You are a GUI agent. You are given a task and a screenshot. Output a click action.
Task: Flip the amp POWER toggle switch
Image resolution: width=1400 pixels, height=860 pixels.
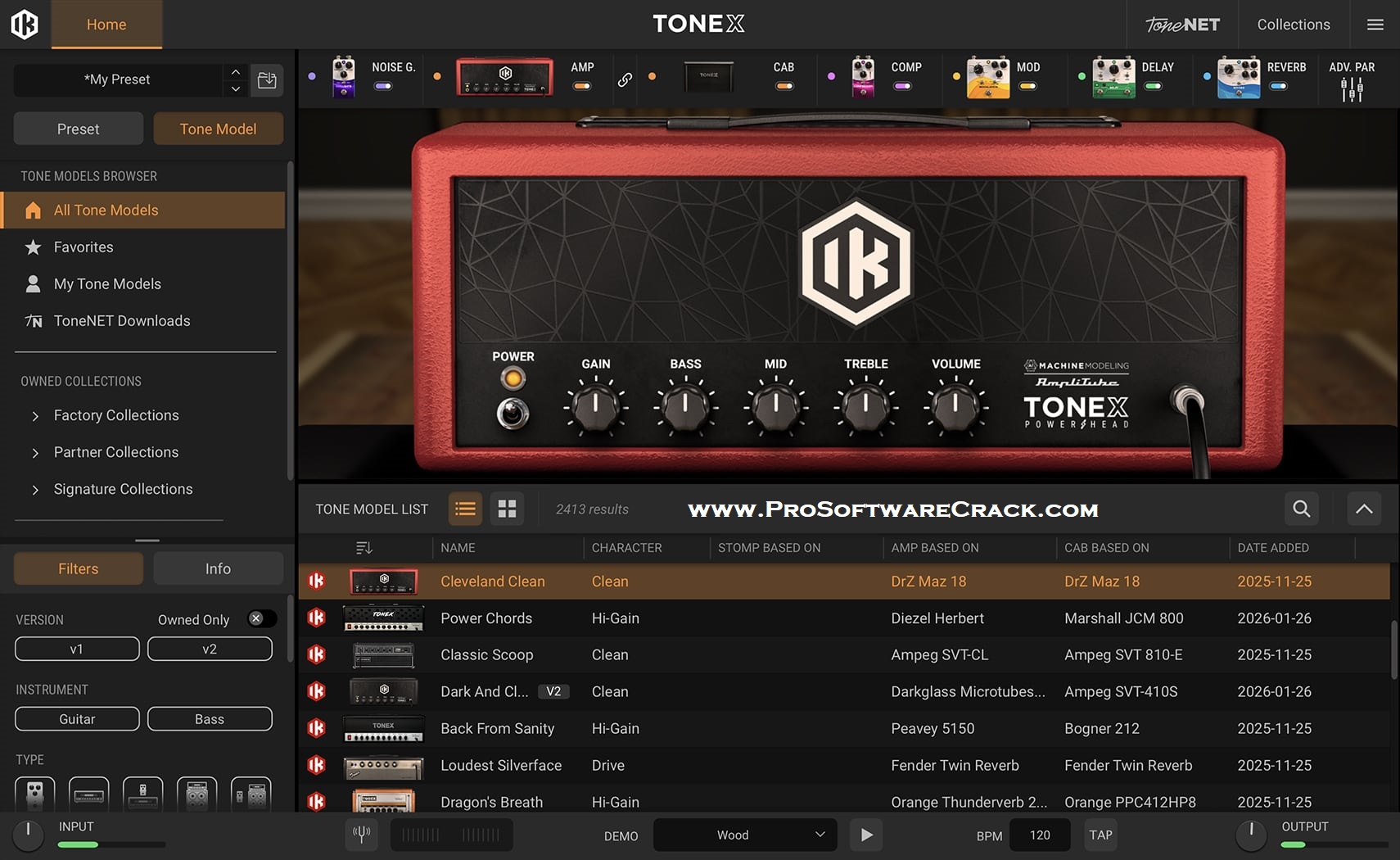point(513,414)
